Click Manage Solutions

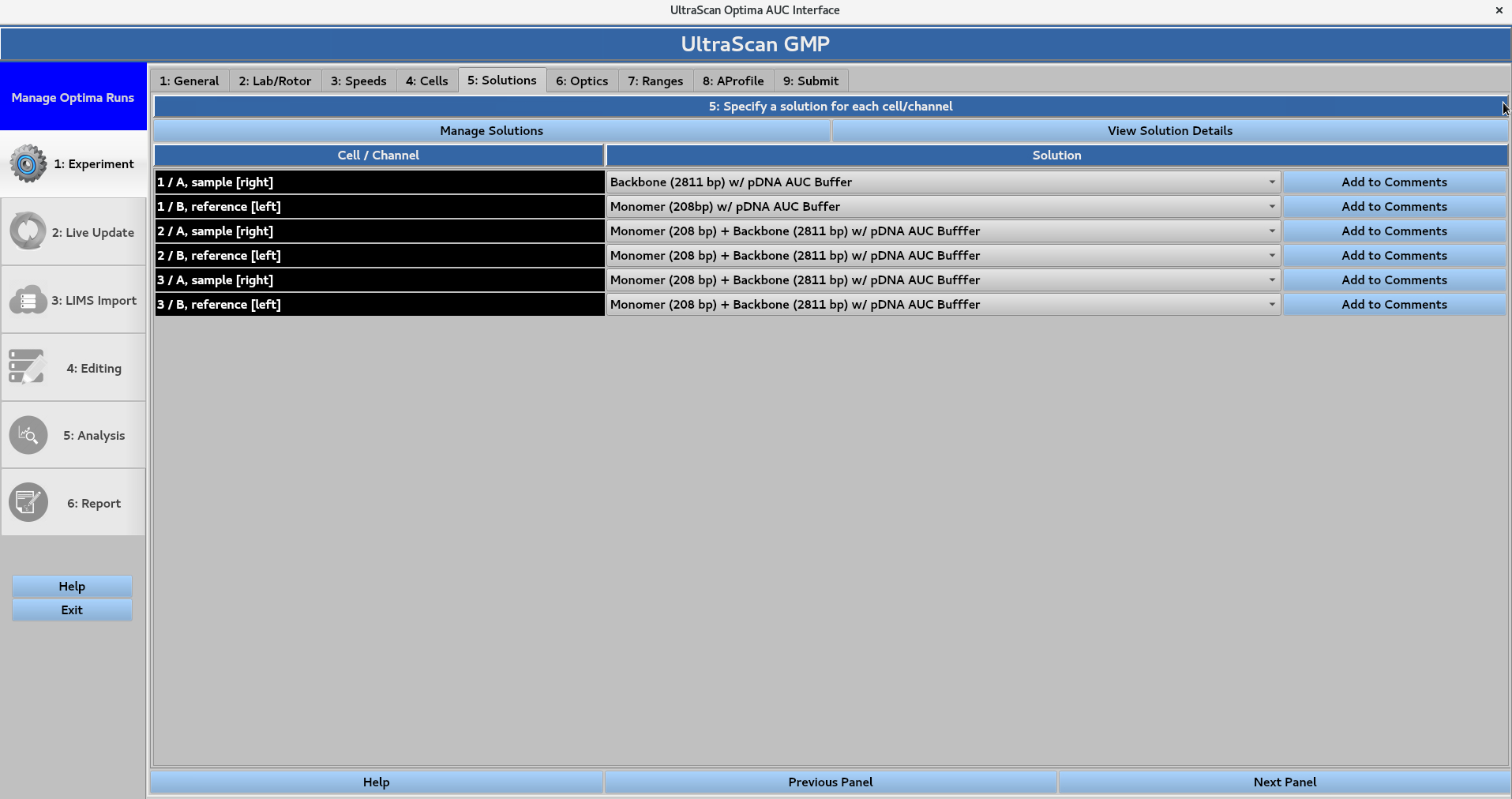tap(491, 130)
